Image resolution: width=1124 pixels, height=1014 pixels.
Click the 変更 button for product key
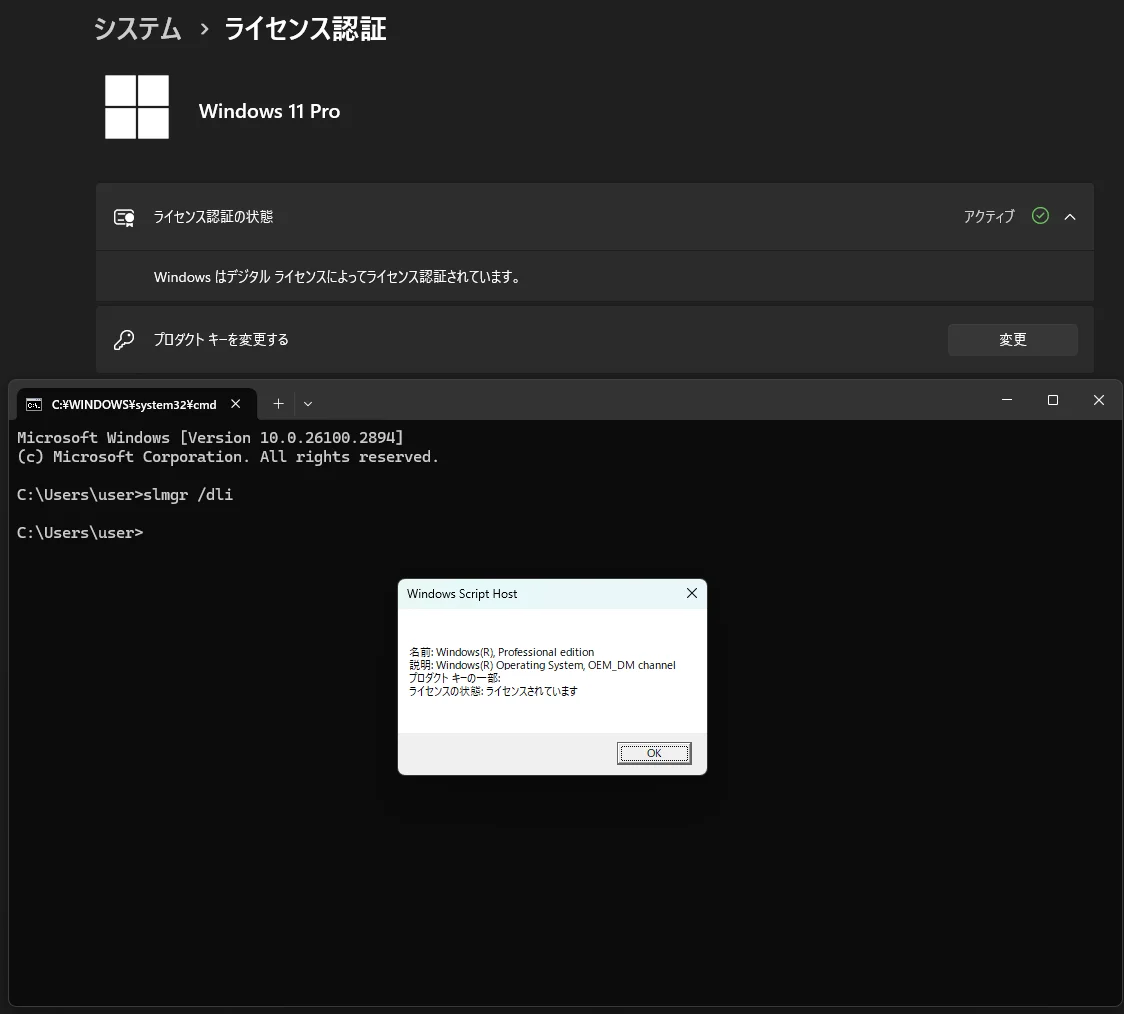[x=1012, y=340]
